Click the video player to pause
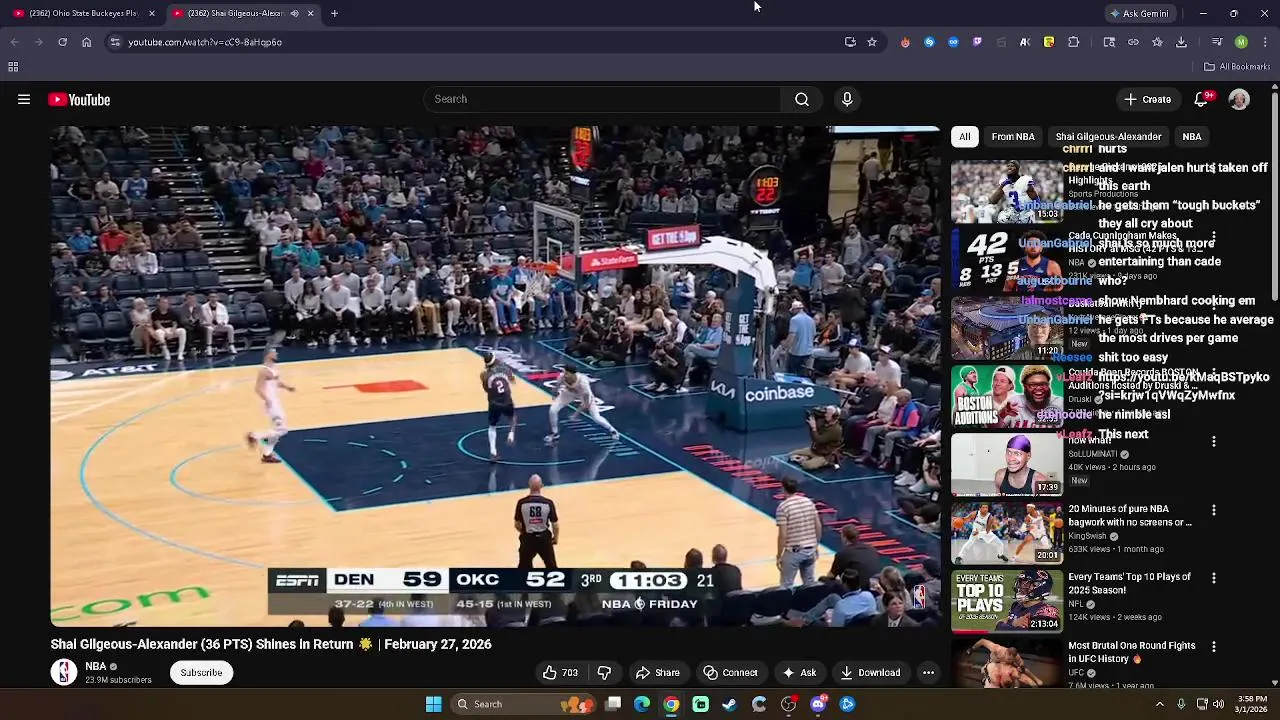This screenshot has width=1280, height=720. click(x=495, y=376)
